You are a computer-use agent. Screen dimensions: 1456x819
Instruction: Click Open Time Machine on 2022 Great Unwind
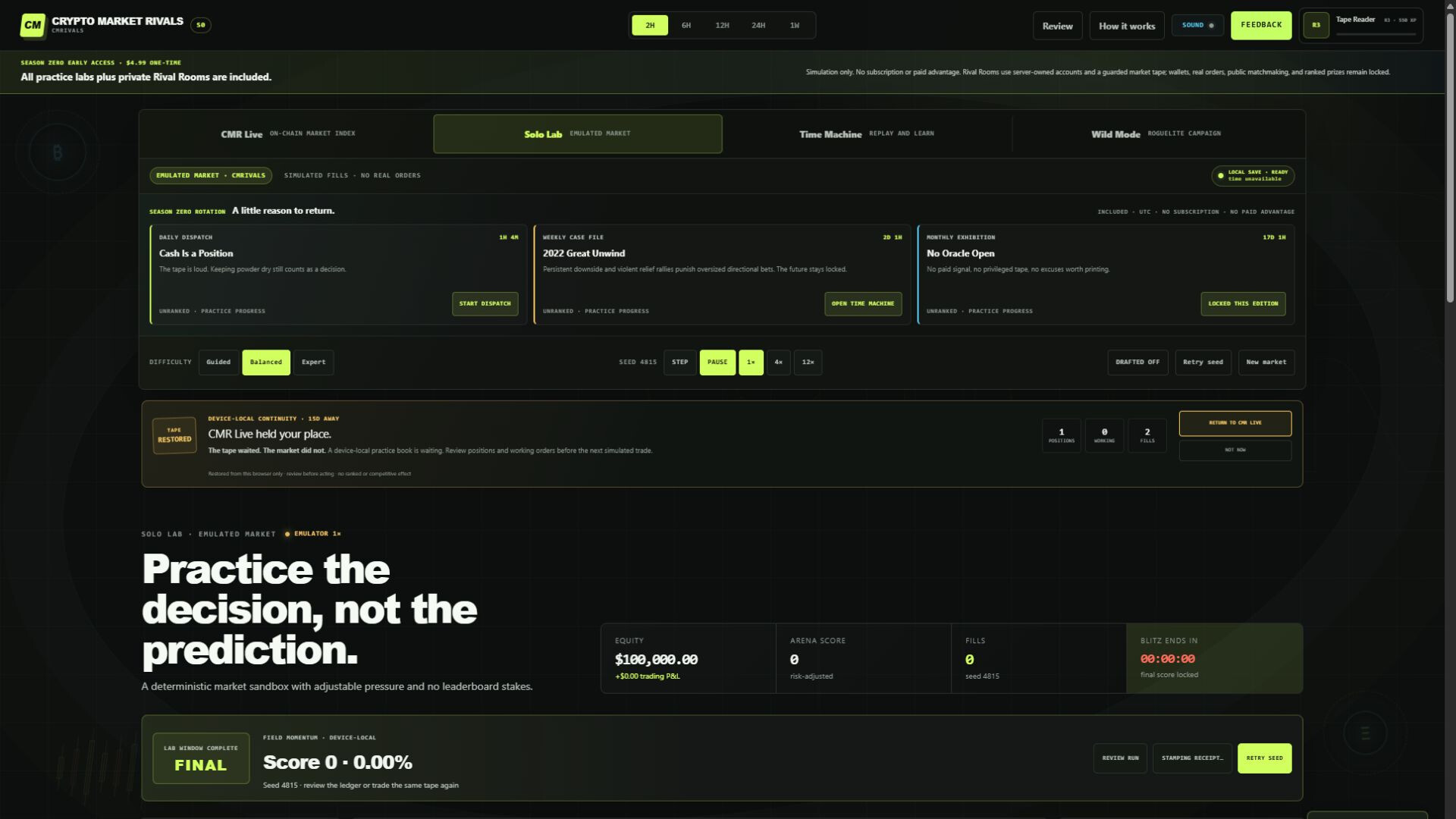click(863, 303)
